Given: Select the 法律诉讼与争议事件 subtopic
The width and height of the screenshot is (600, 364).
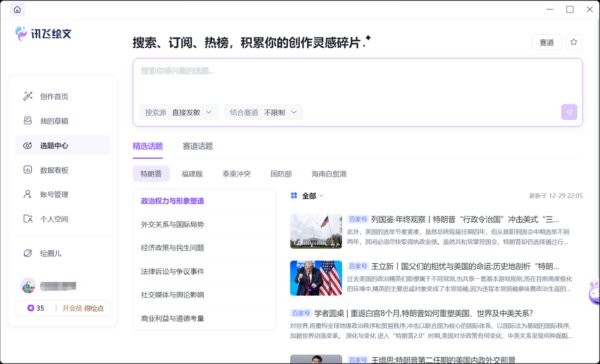Looking at the screenshot, I should tap(172, 271).
